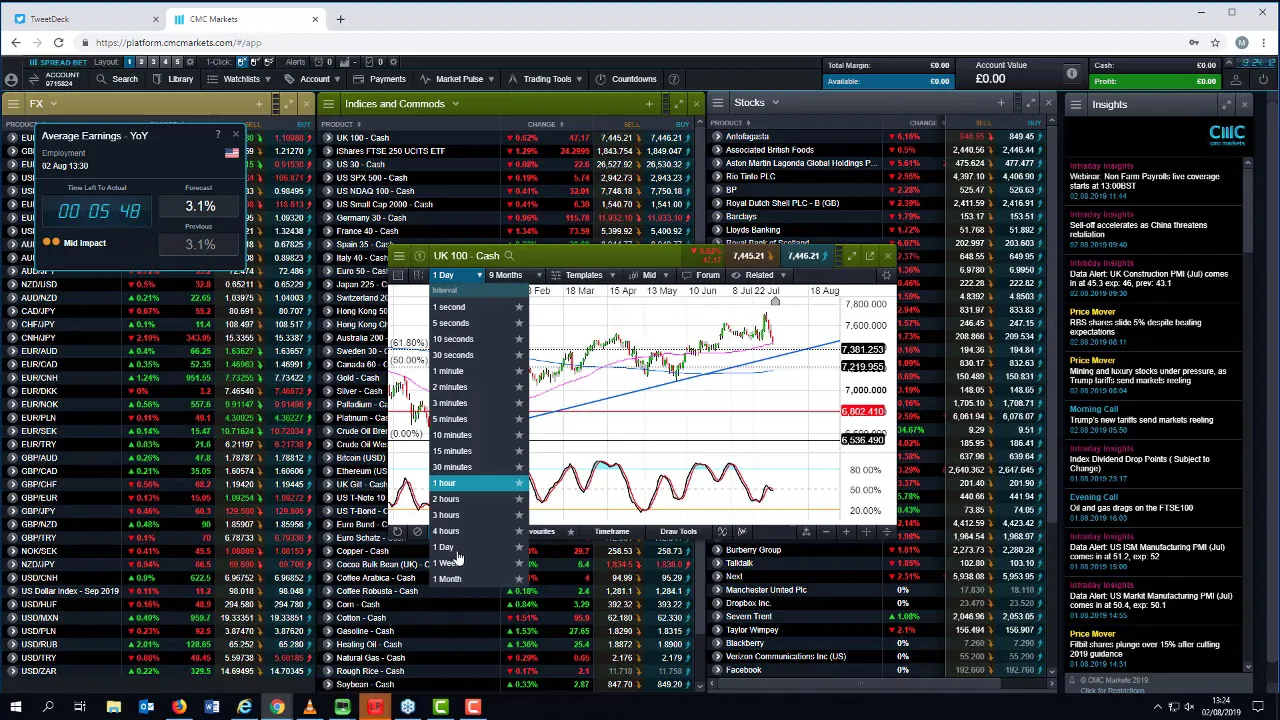Open the Countdowns tool
1280x720 pixels.
pos(625,79)
